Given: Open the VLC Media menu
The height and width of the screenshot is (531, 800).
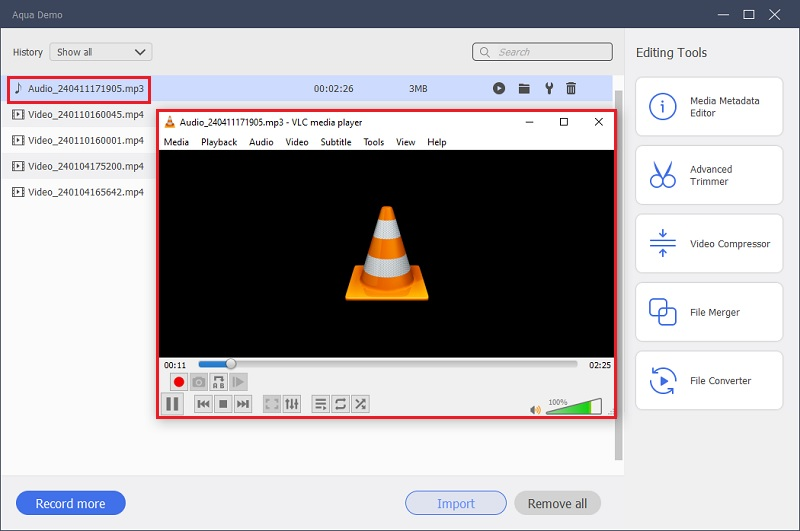Looking at the screenshot, I should 176,142.
